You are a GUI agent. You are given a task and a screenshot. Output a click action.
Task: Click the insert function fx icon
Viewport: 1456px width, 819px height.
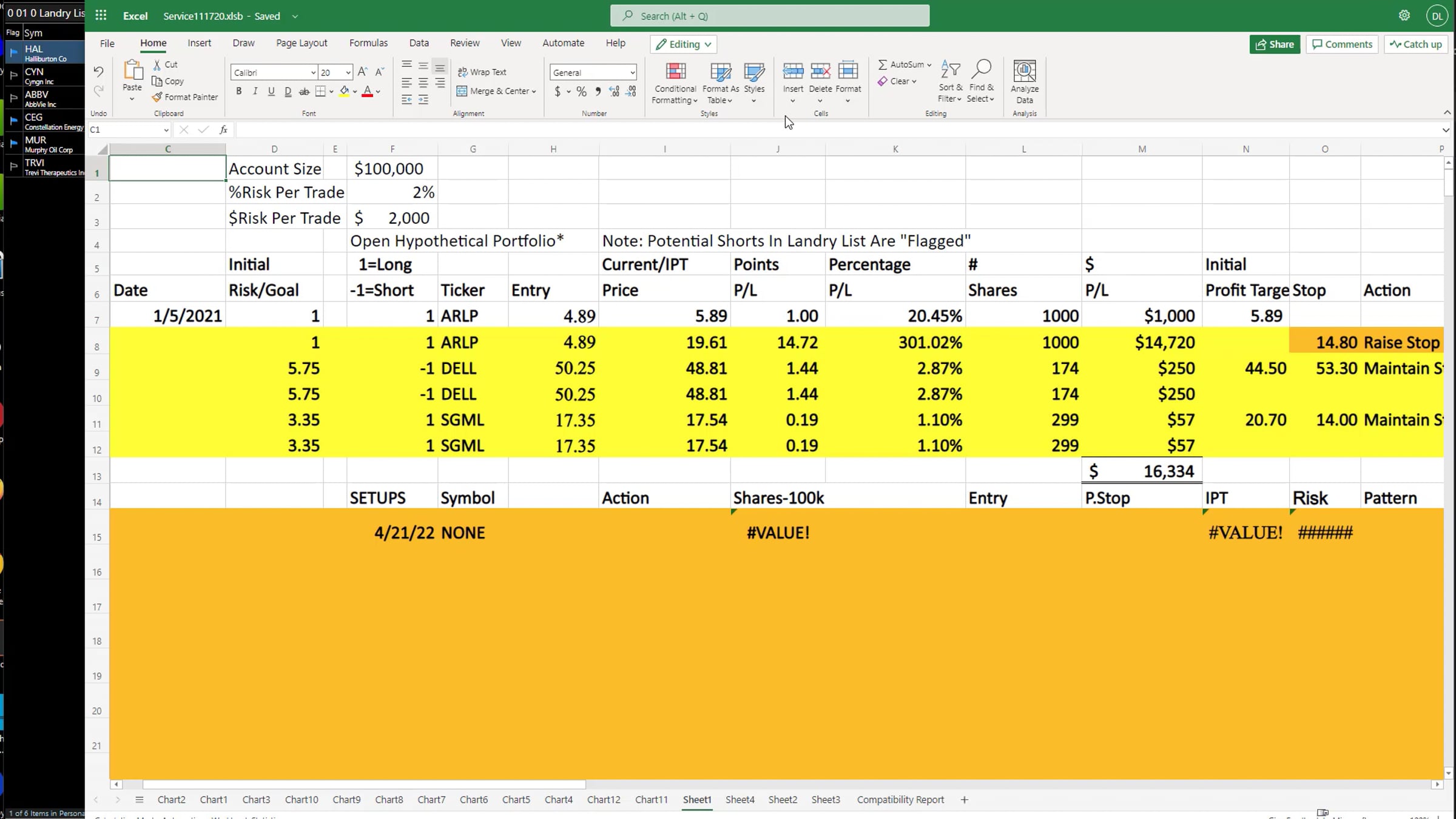pyautogui.click(x=224, y=129)
